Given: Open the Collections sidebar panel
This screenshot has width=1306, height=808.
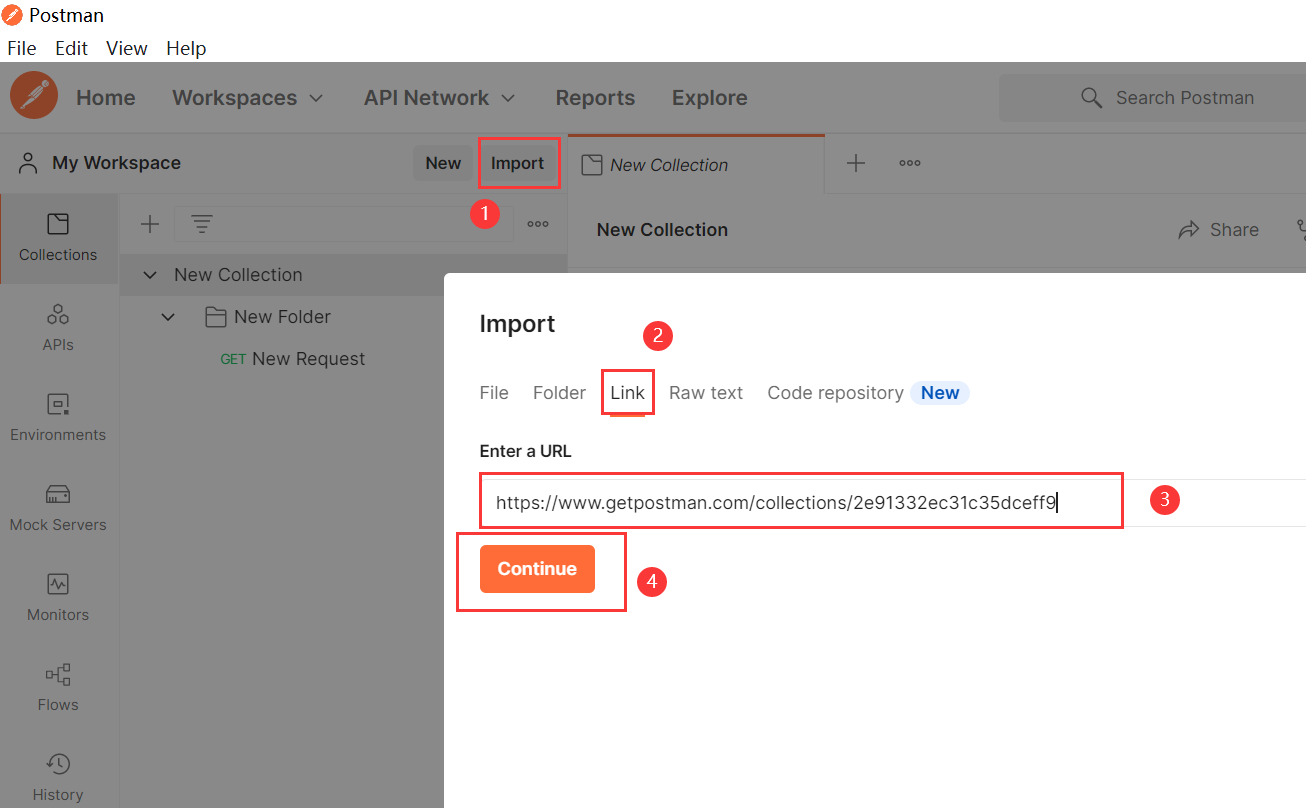Looking at the screenshot, I should [x=58, y=238].
